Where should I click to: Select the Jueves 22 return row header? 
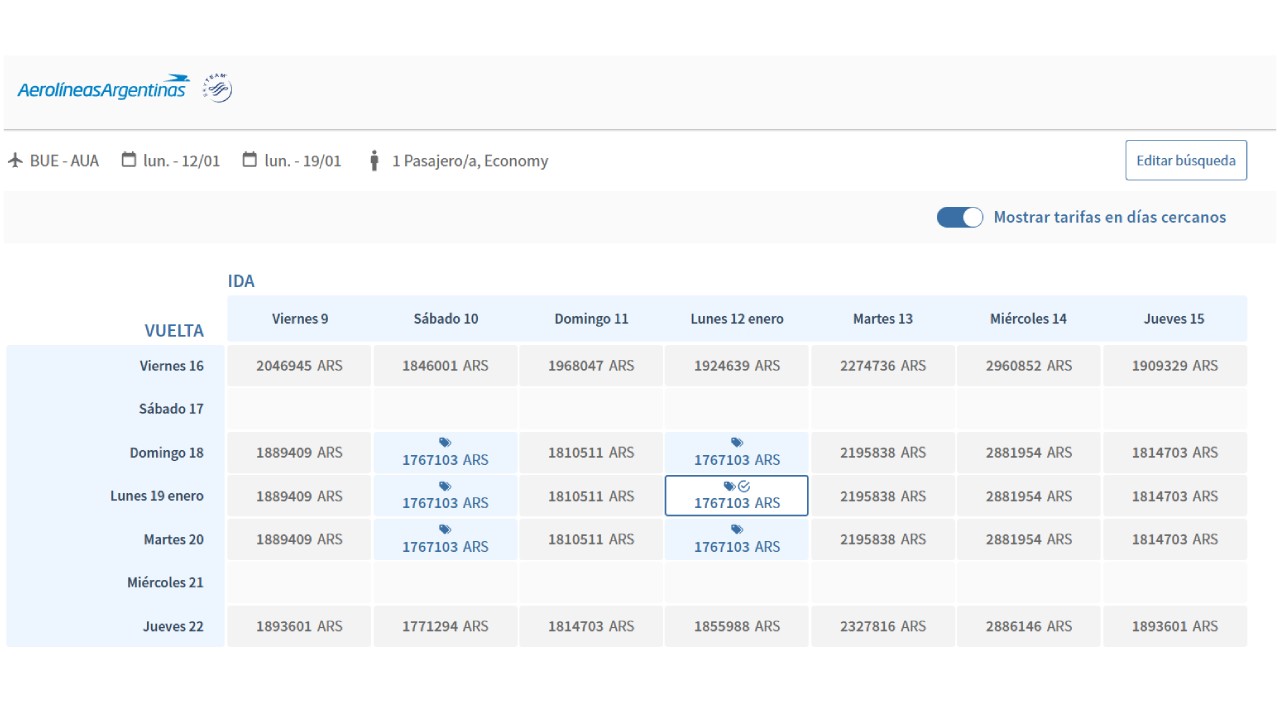[x=173, y=626]
